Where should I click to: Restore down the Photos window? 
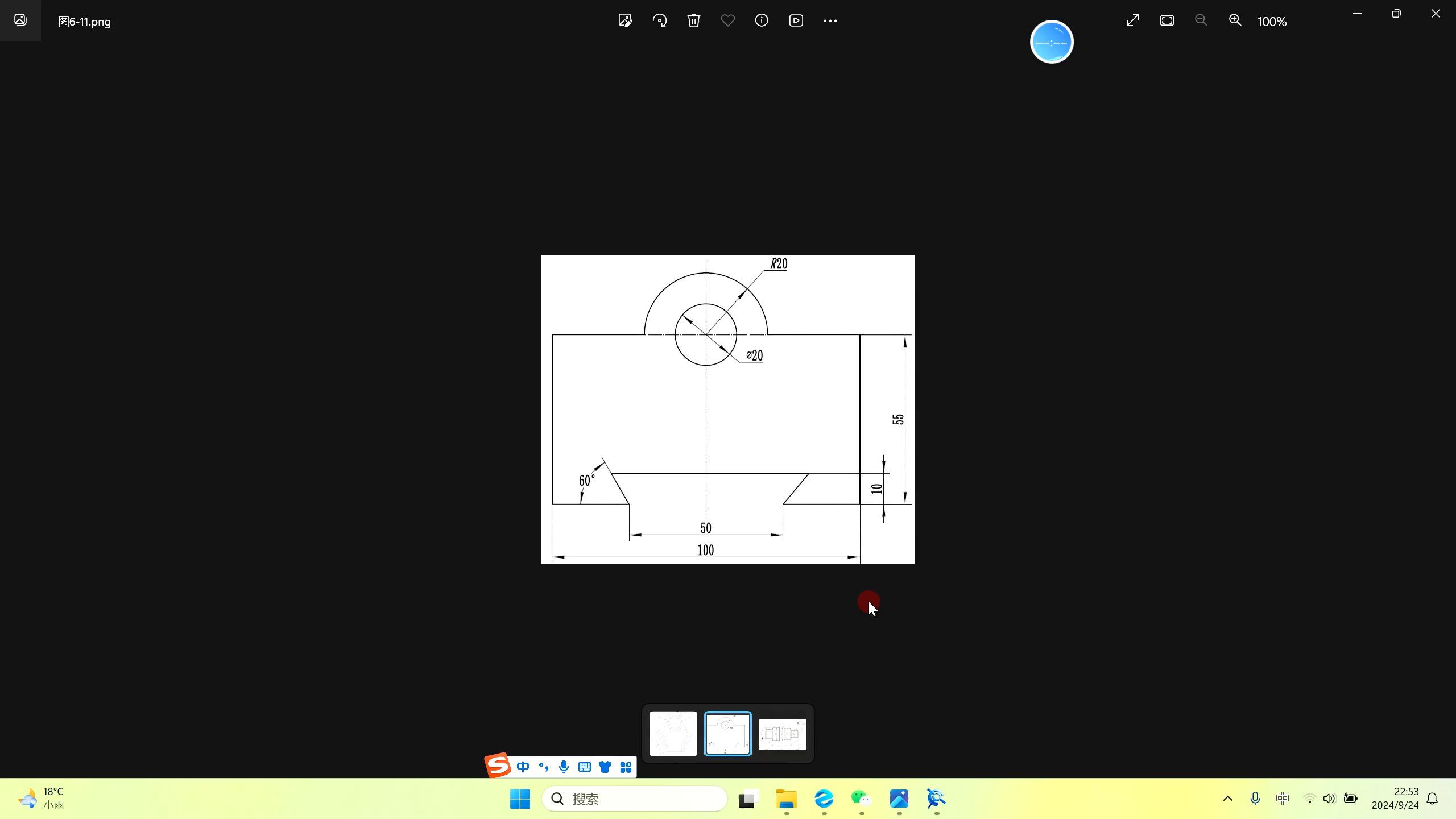coord(1396,14)
